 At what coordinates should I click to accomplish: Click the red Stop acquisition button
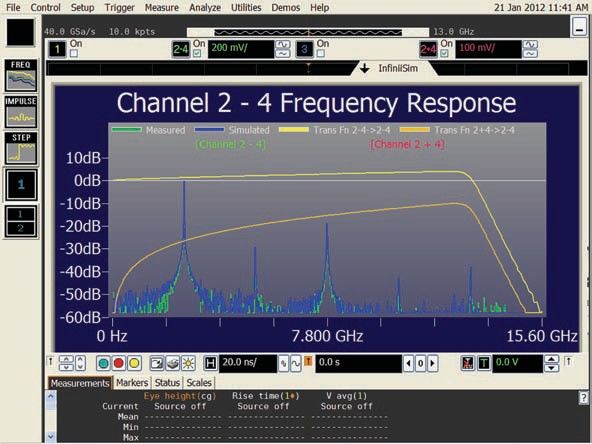[119, 363]
